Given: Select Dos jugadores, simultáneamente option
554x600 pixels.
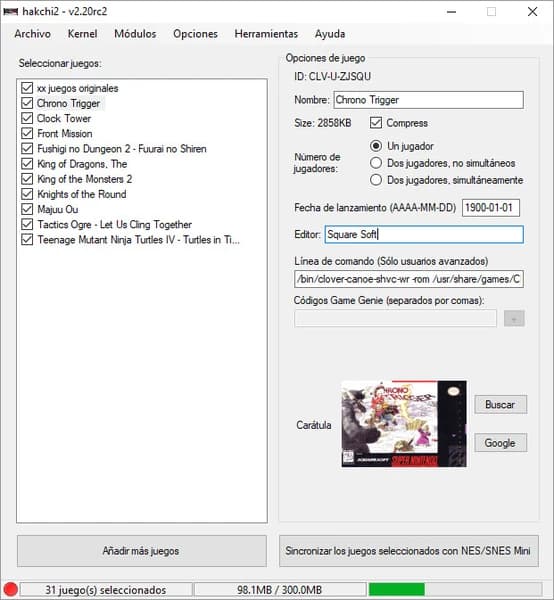Looking at the screenshot, I should point(376,180).
